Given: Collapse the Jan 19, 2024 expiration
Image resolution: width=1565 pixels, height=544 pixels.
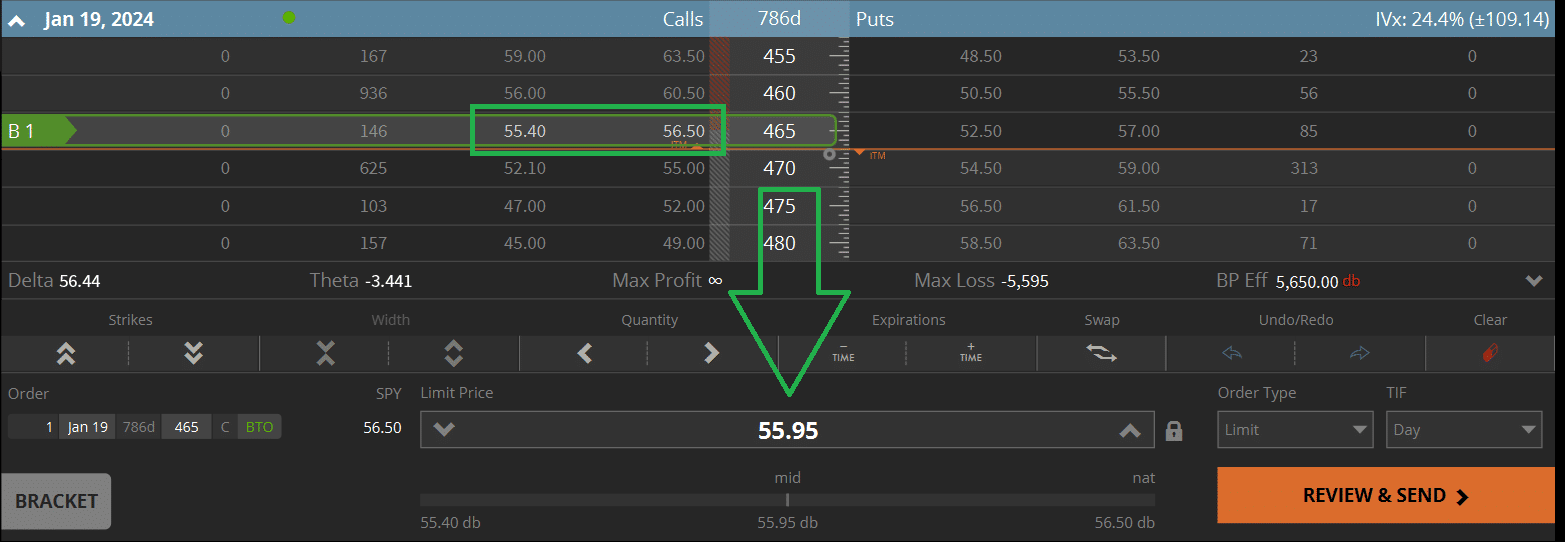Looking at the screenshot, I should (17, 20).
